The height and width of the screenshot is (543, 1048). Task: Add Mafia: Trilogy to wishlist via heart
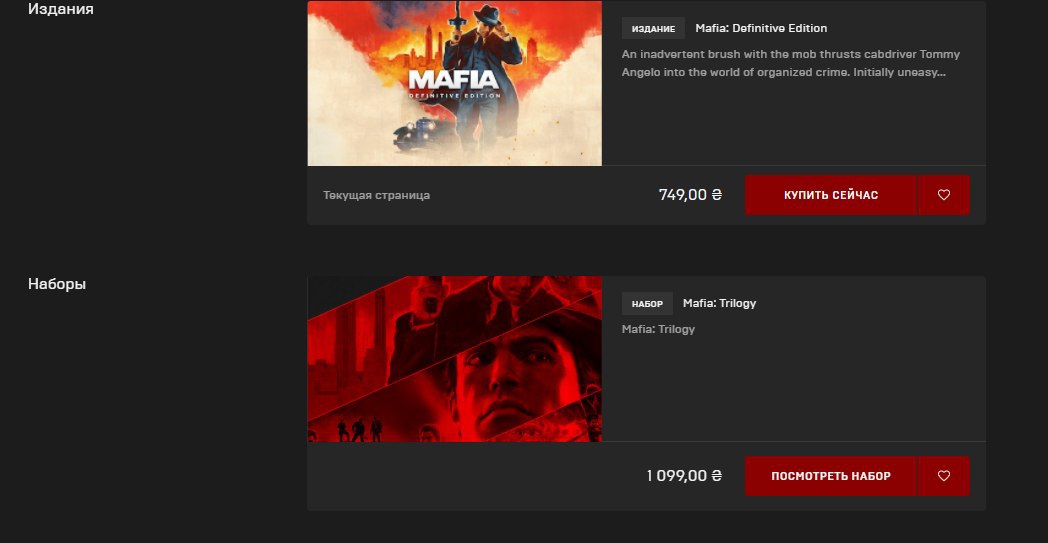point(943,476)
